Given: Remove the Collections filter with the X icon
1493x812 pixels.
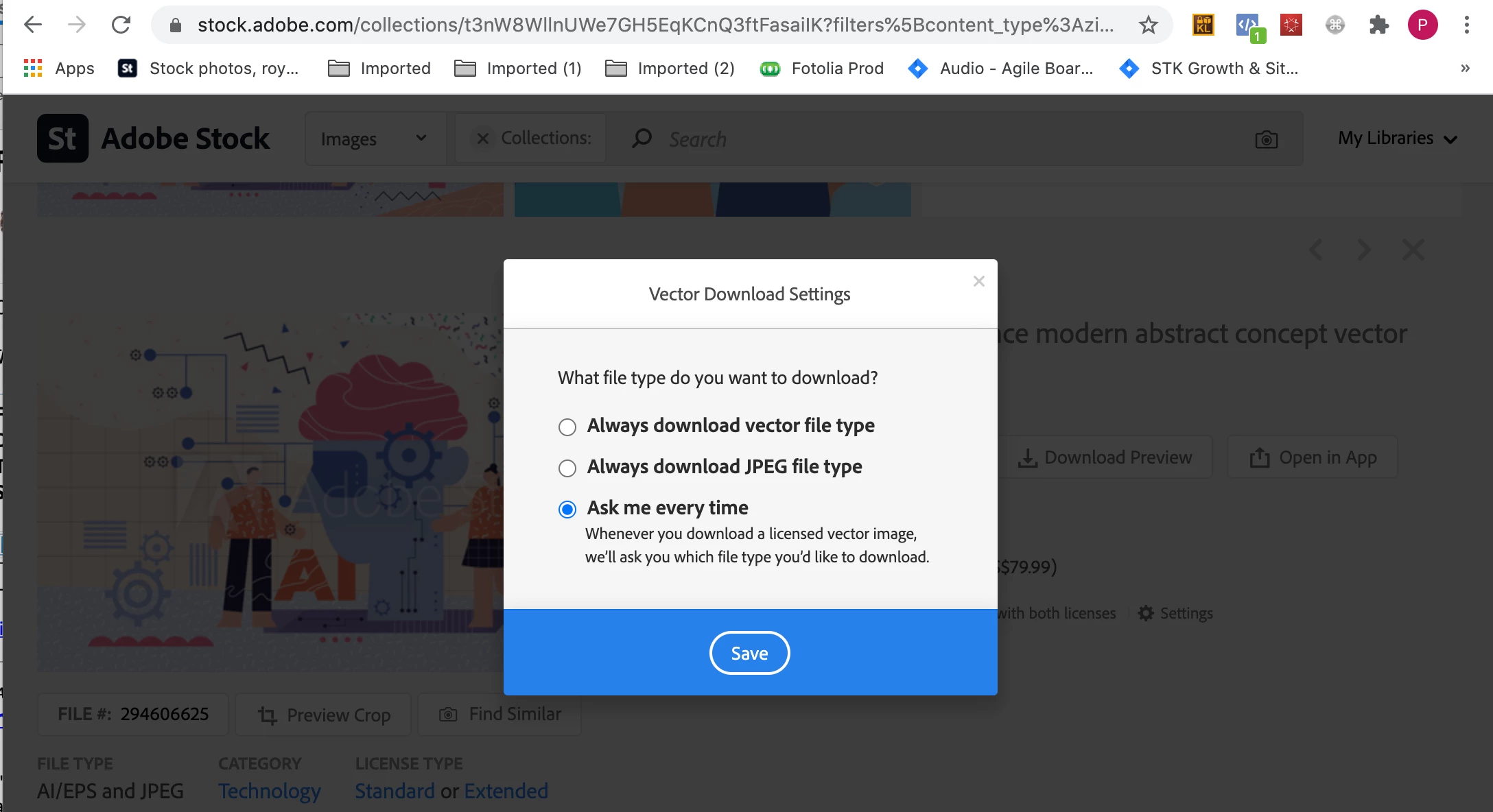Looking at the screenshot, I should point(483,139).
